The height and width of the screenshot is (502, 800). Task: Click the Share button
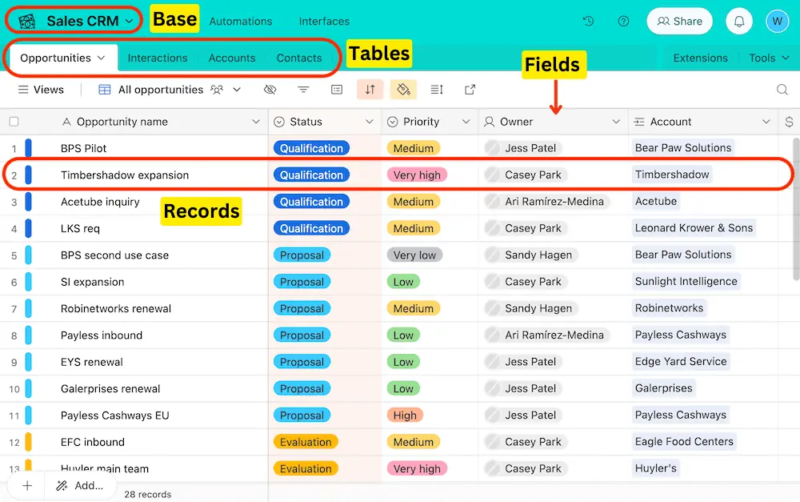679,21
